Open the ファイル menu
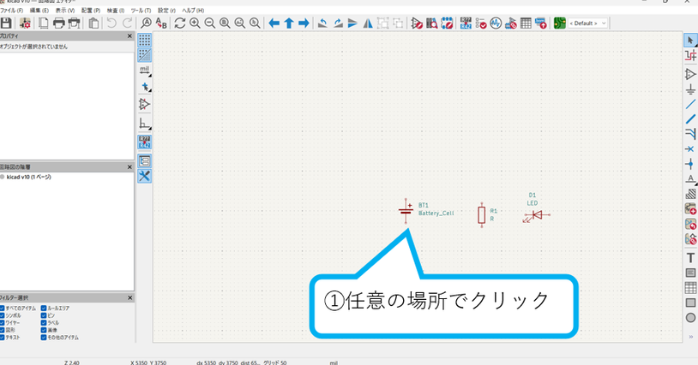 pyautogui.click(x=12, y=10)
